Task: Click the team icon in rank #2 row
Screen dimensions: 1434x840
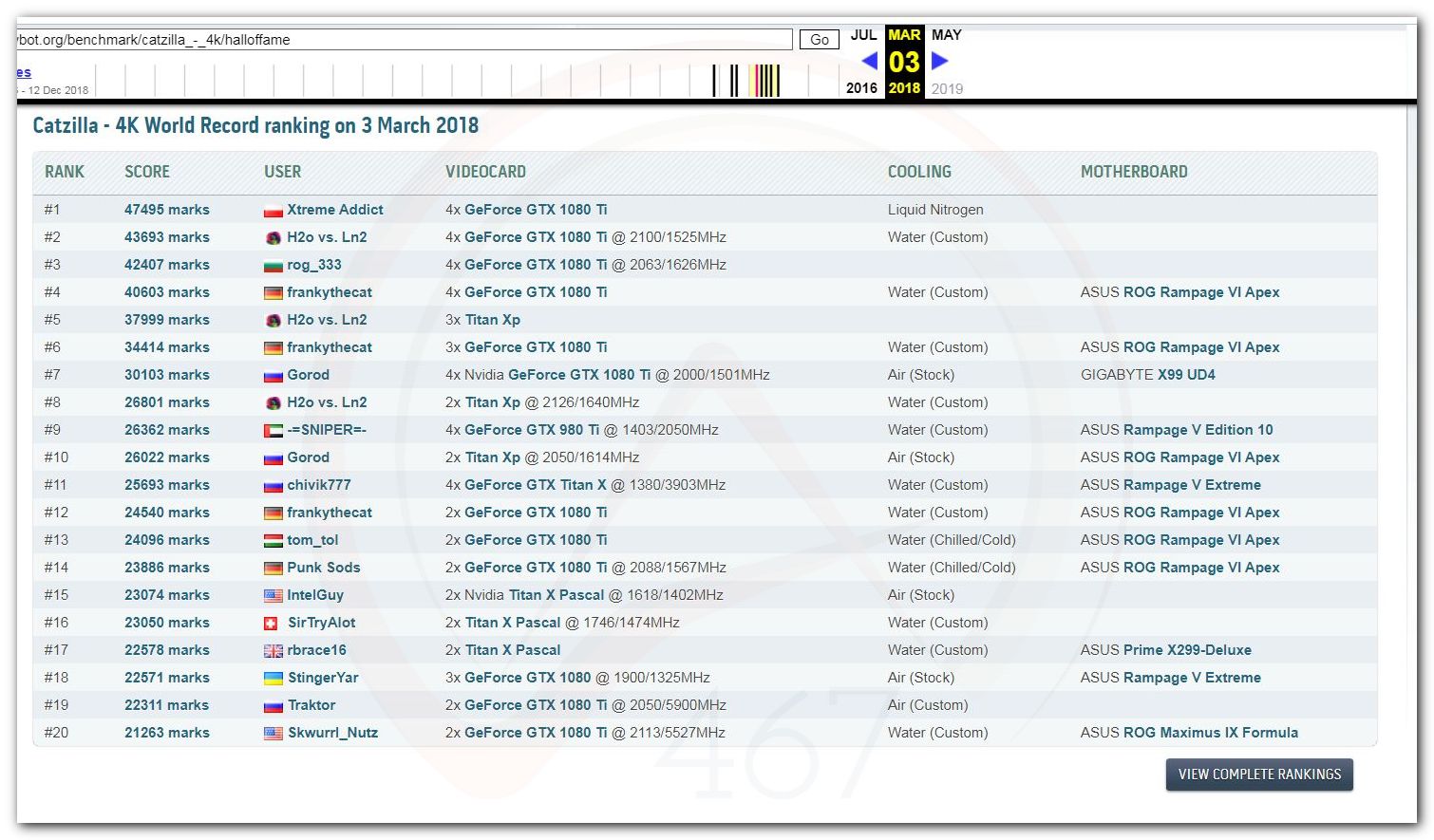Action: coord(273,238)
